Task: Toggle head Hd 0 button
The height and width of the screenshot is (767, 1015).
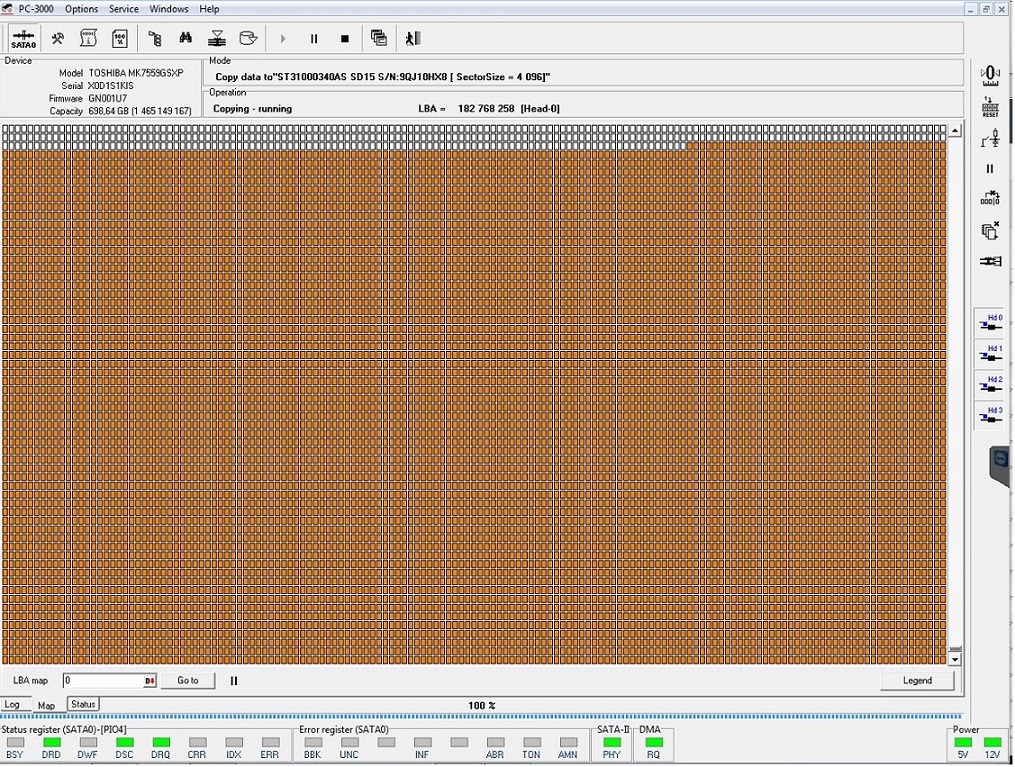Action: pos(990,324)
